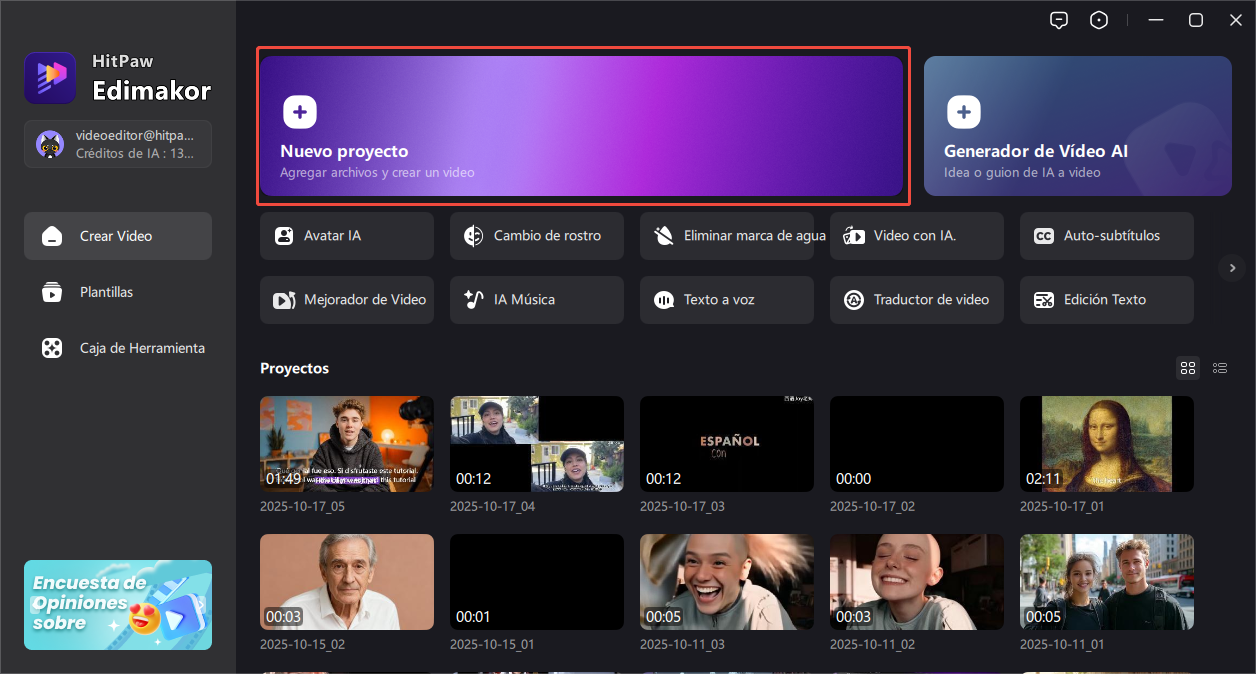1256x674 pixels.
Task: Click the Encuesta de Opiniones banner
Action: (x=117, y=605)
